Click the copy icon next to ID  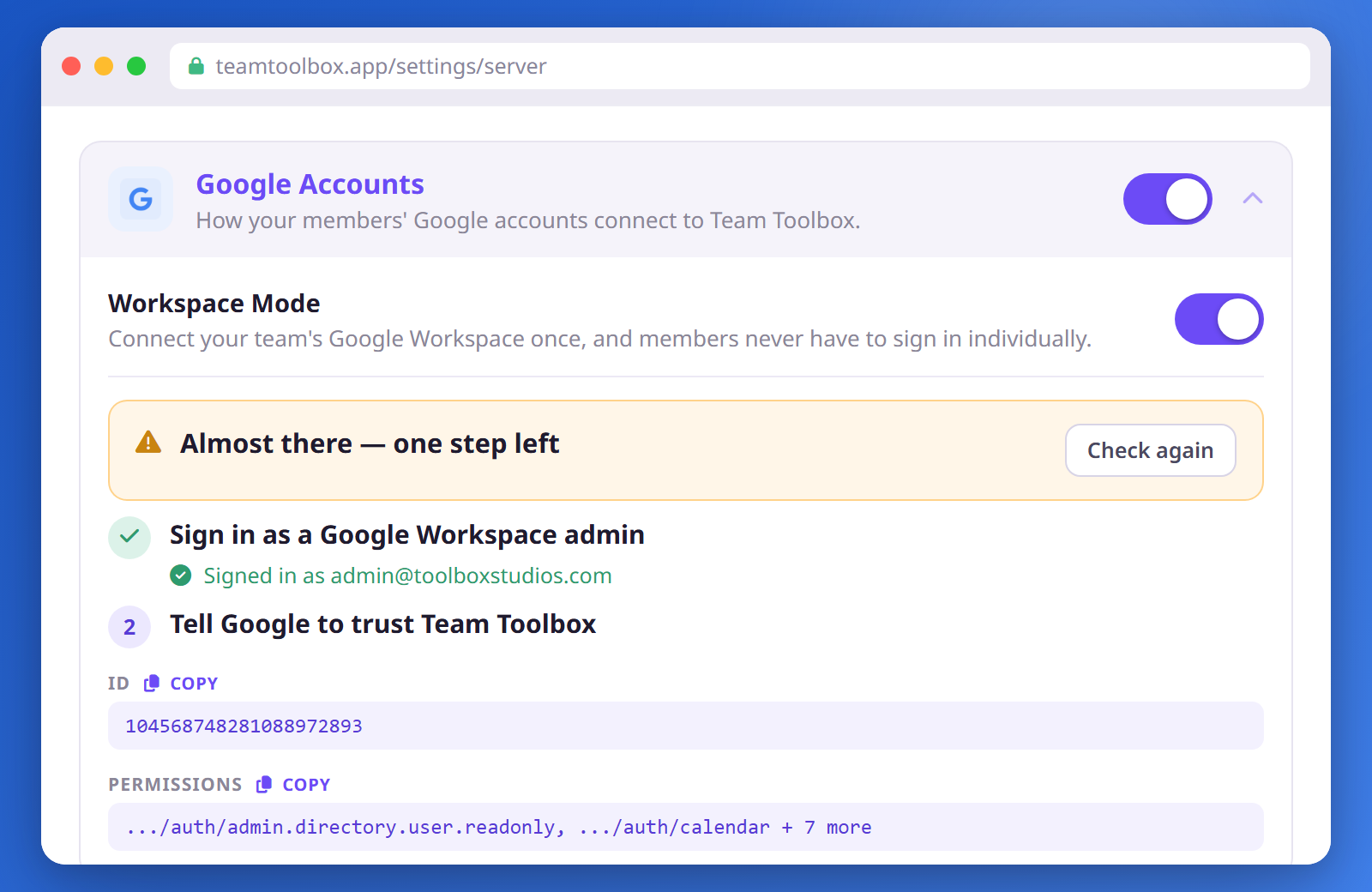pos(152,684)
